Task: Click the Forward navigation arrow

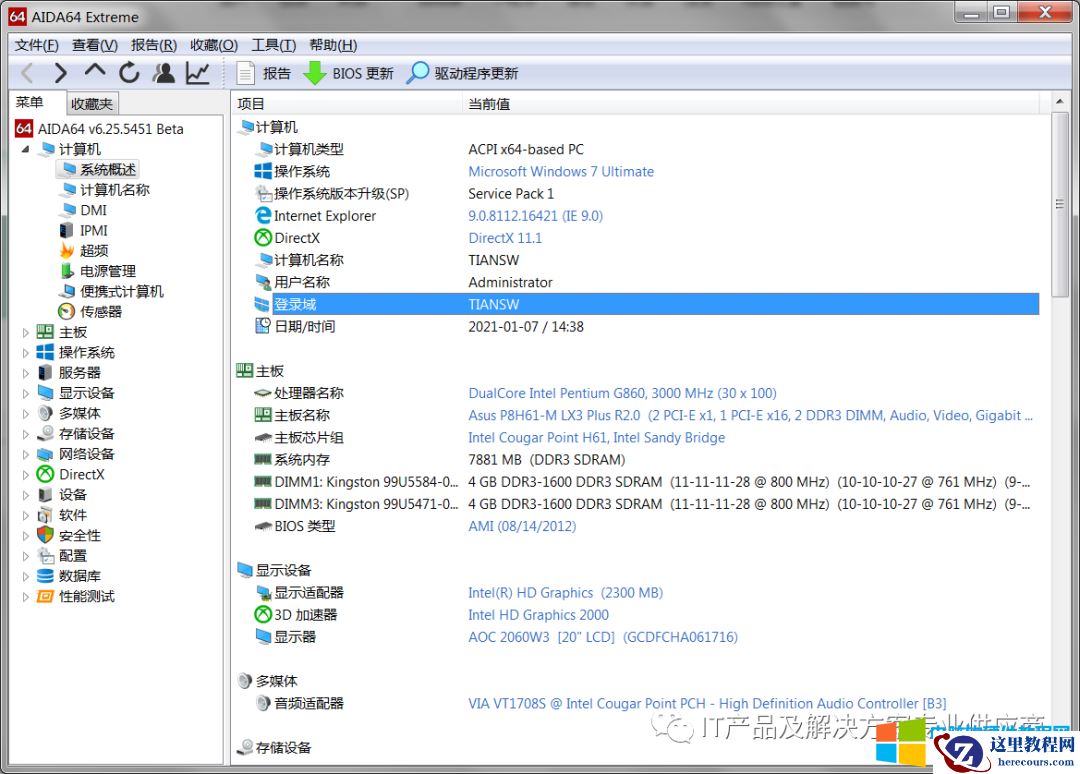Action: 61,73
